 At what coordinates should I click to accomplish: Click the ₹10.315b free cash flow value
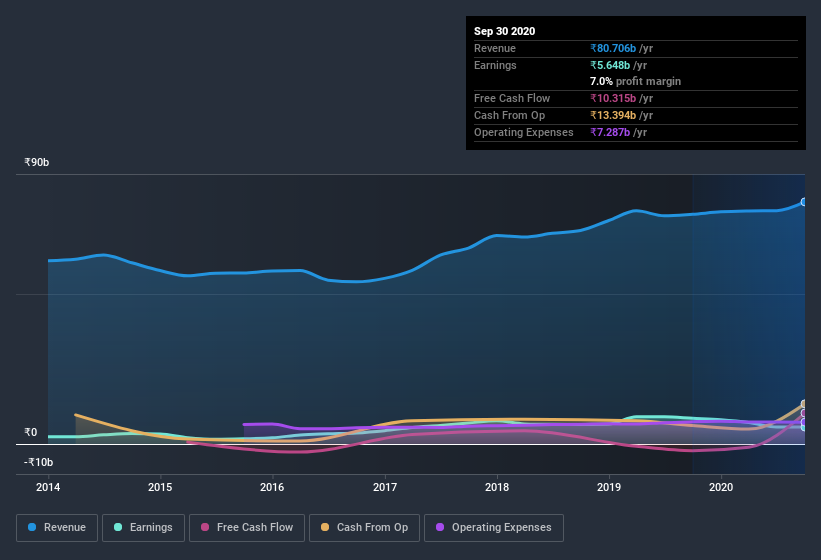coord(613,98)
